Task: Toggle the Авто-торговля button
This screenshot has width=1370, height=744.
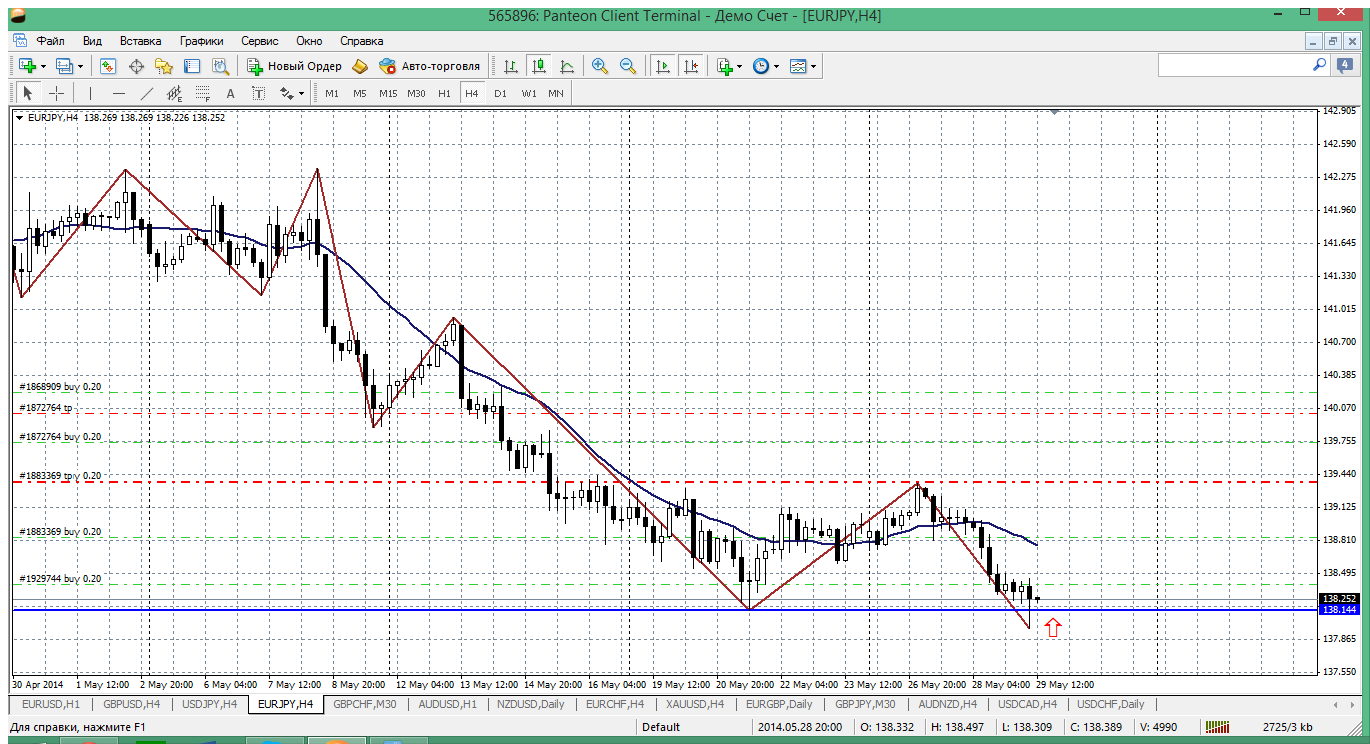Action: pyautogui.click(x=430, y=66)
